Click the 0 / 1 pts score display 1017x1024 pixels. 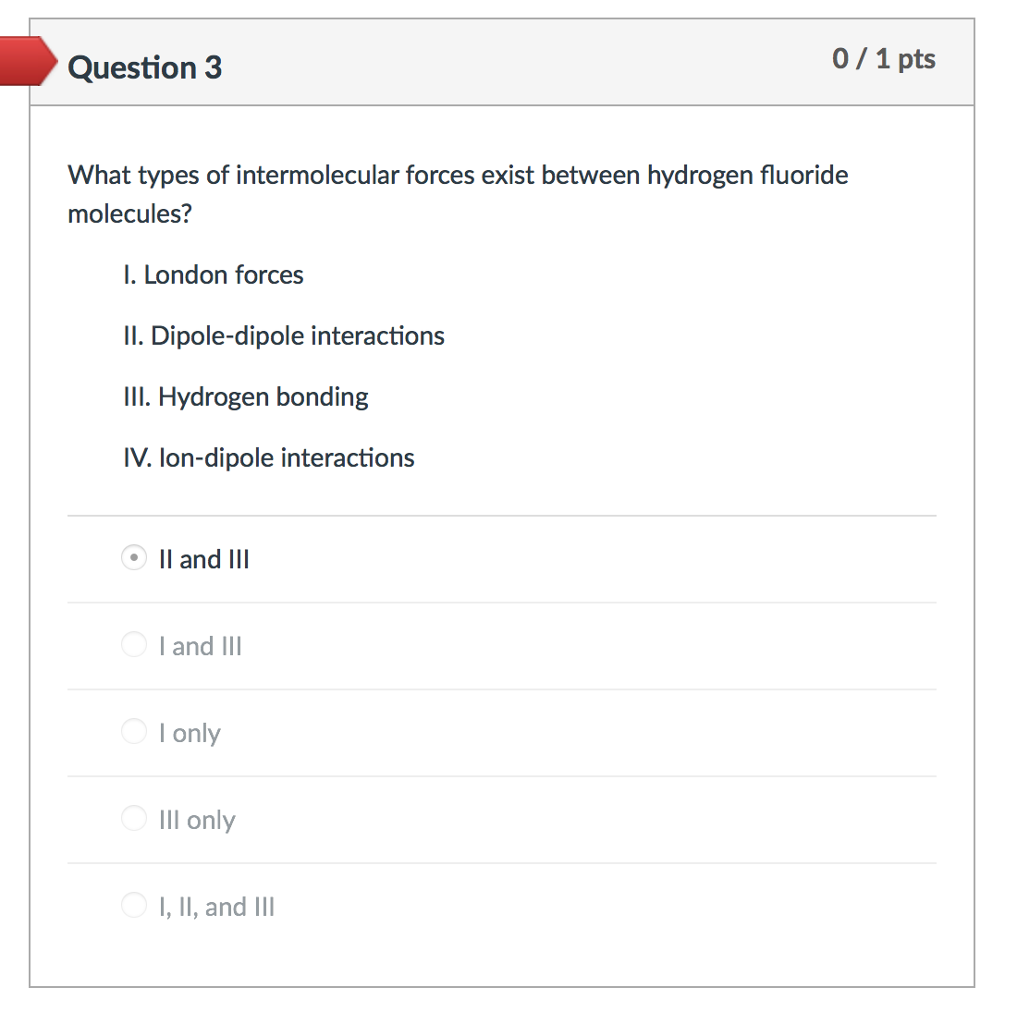(x=884, y=59)
